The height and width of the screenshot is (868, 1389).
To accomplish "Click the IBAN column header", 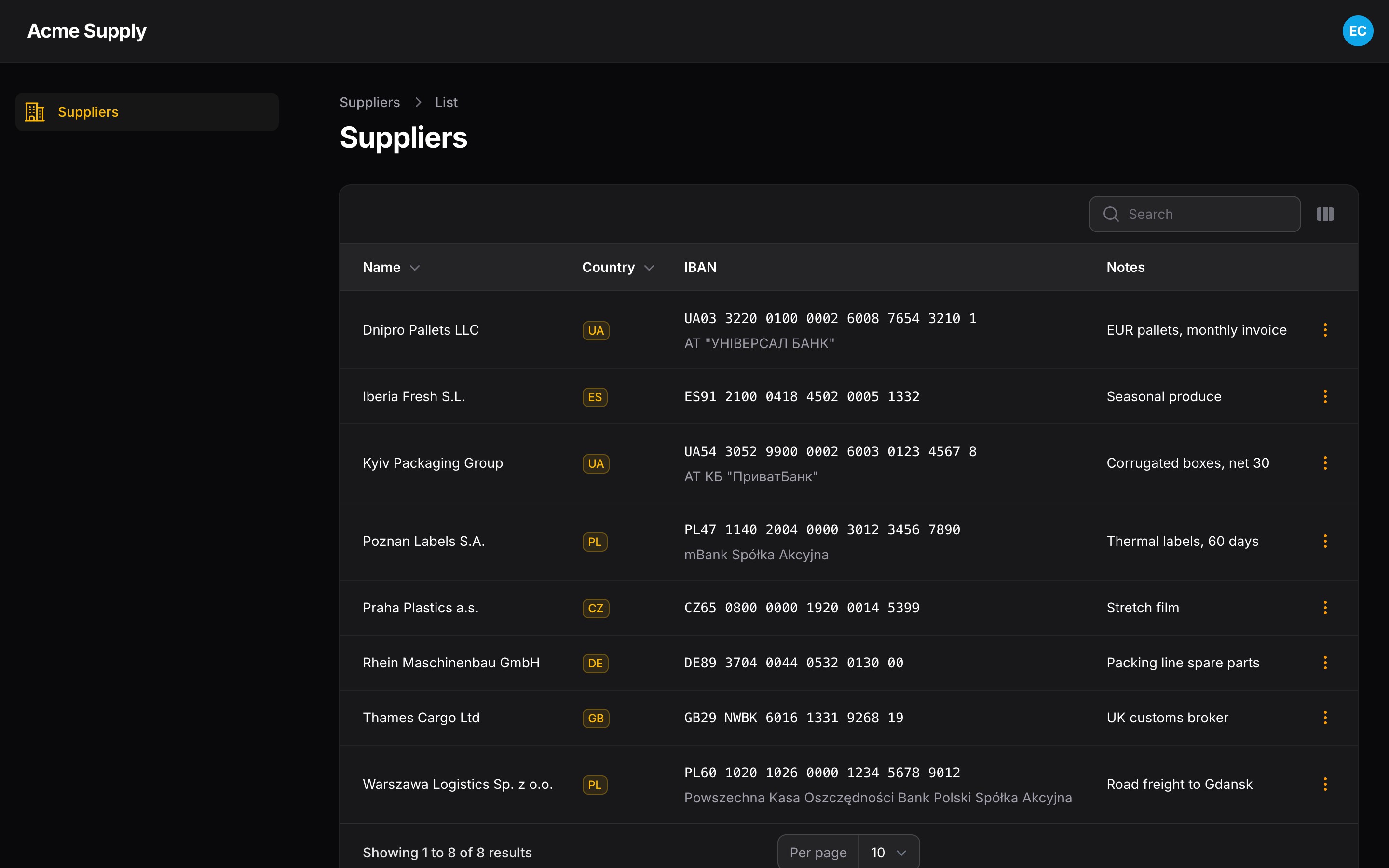I will click(700, 268).
